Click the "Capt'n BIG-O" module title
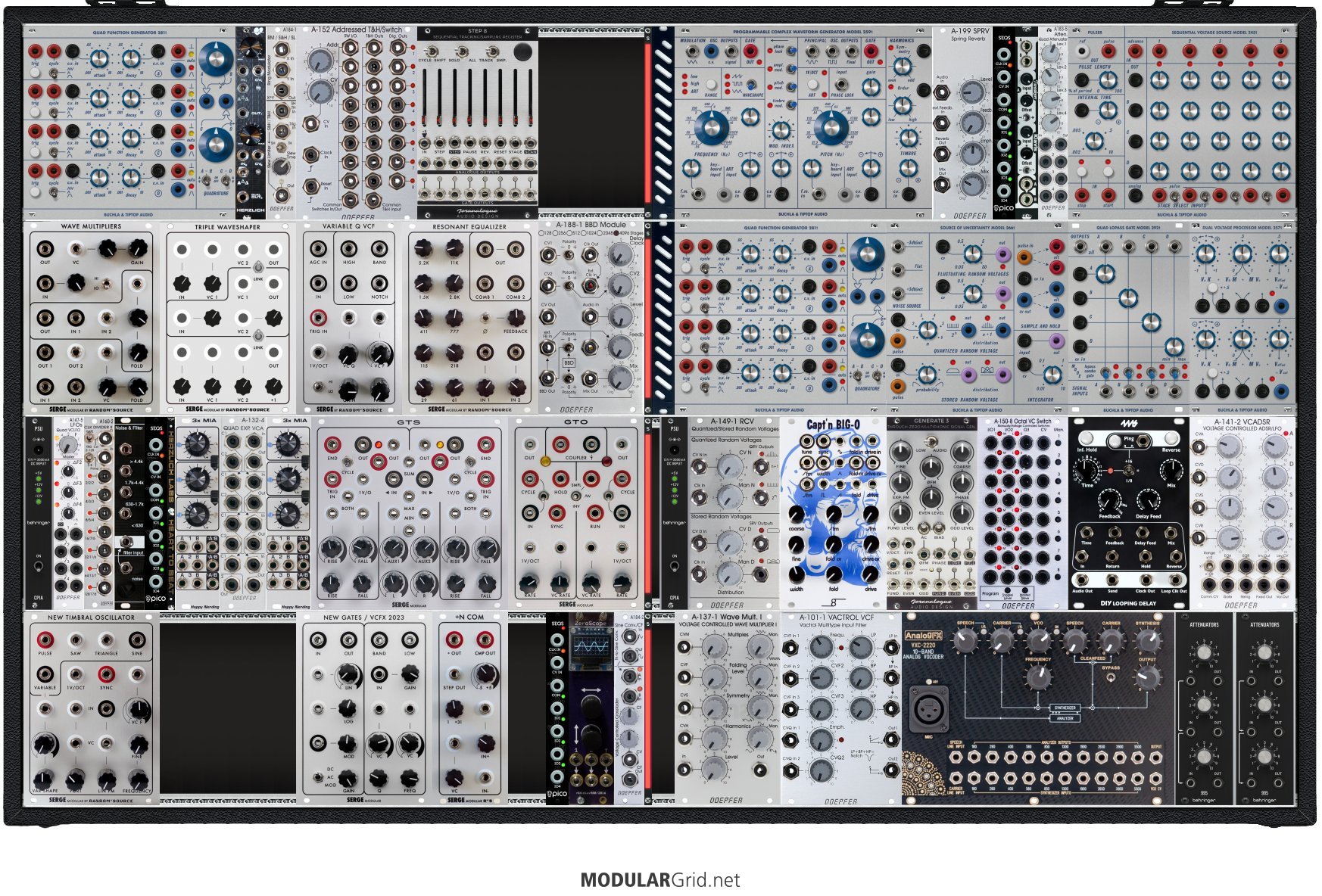This screenshot has height=896, width=1322. 833,425
